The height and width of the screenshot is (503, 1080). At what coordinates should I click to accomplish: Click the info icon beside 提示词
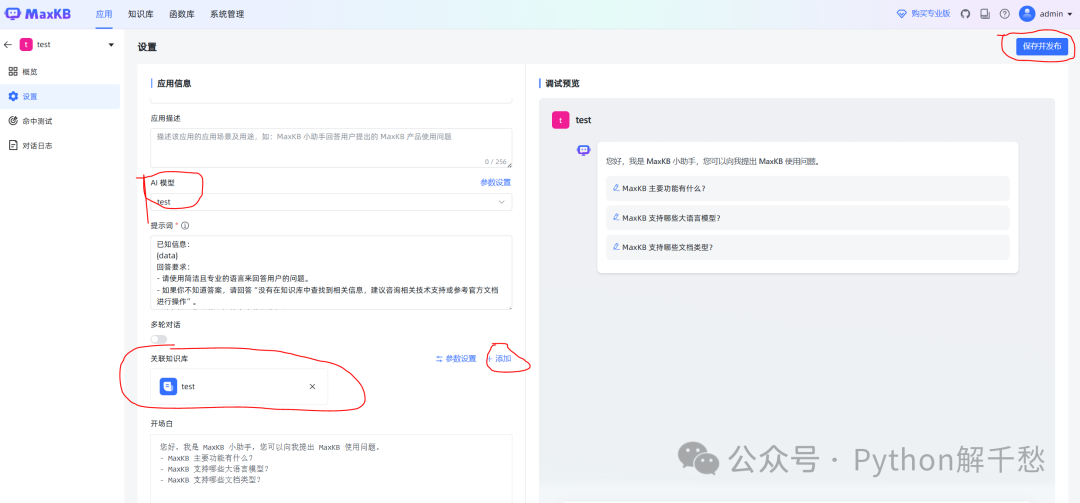[x=185, y=225]
